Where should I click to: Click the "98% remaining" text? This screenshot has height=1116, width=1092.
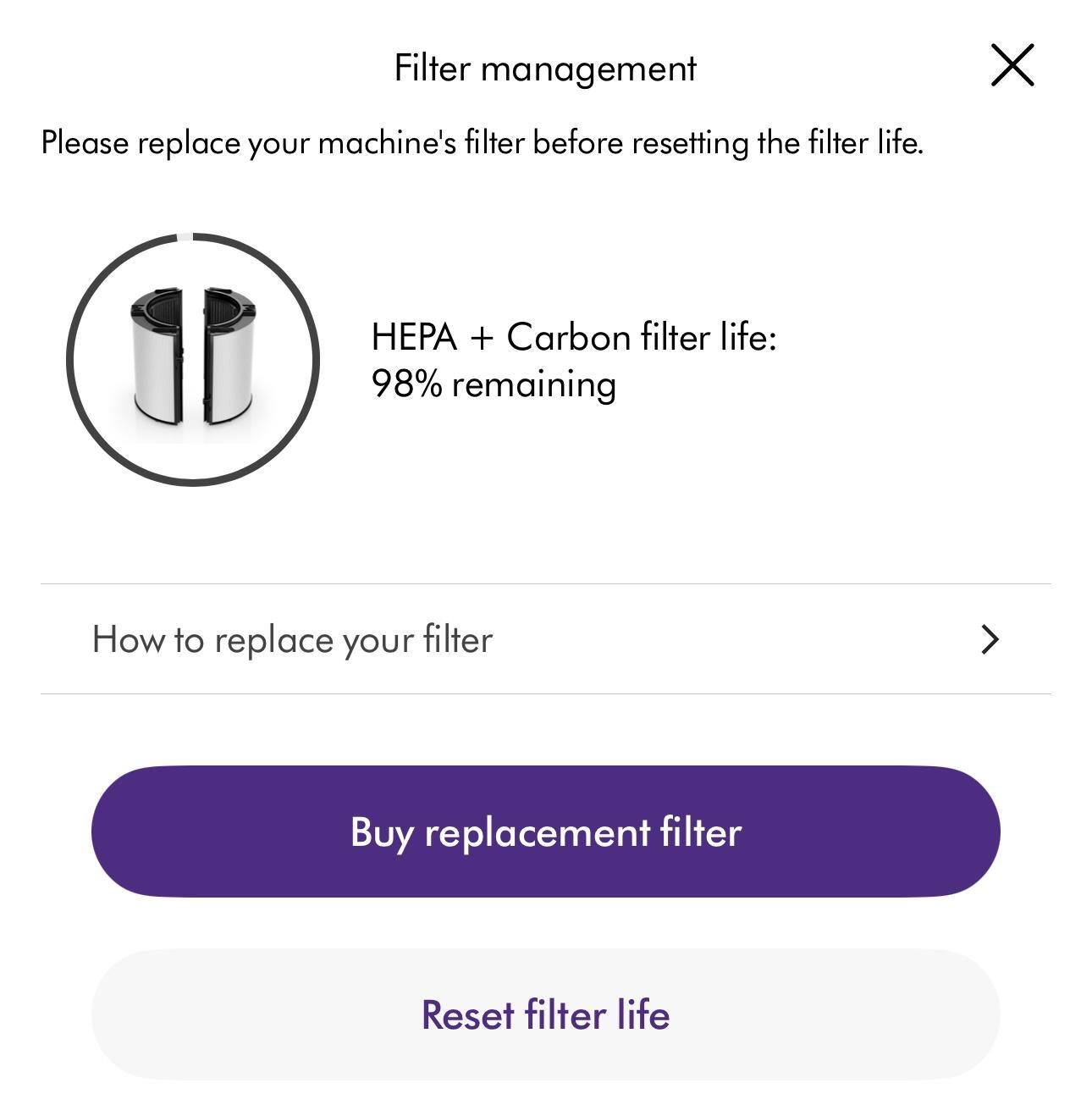point(494,384)
